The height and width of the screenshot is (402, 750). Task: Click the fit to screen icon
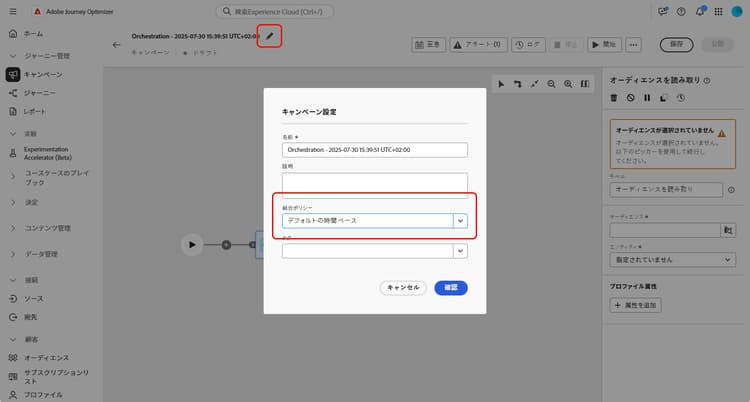[534, 84]
